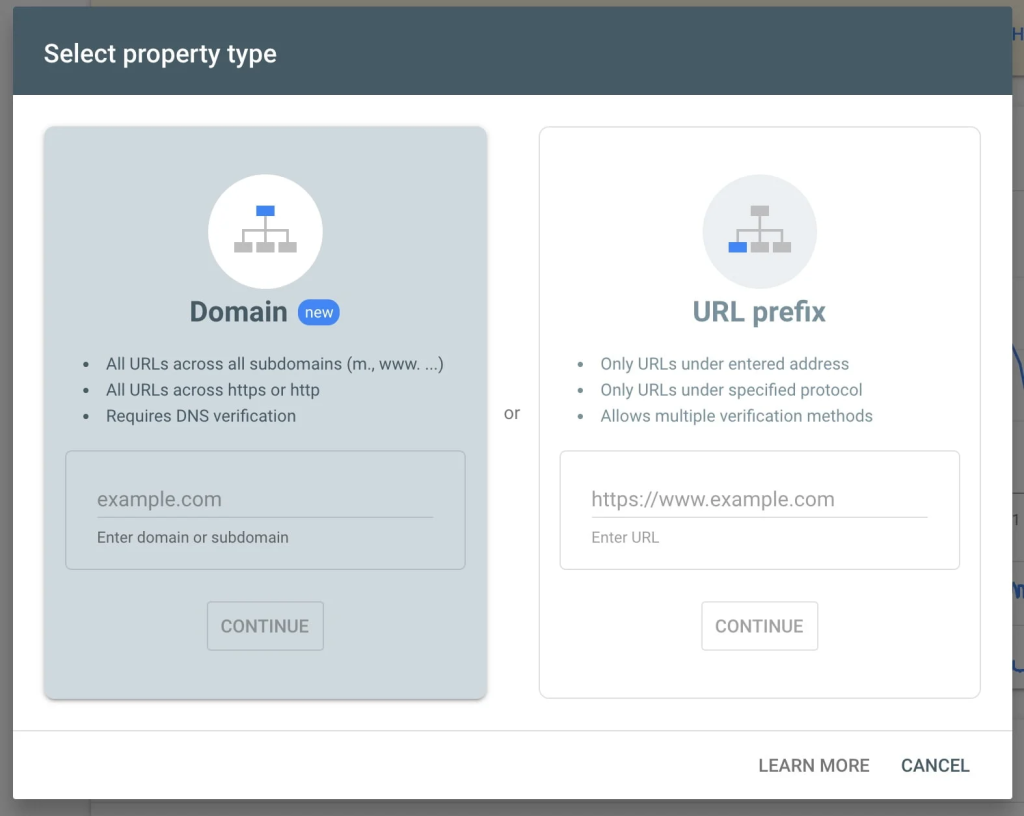Click the gray root node in URL prefix icon
The image size is (1024, 816).
[760, 210]
